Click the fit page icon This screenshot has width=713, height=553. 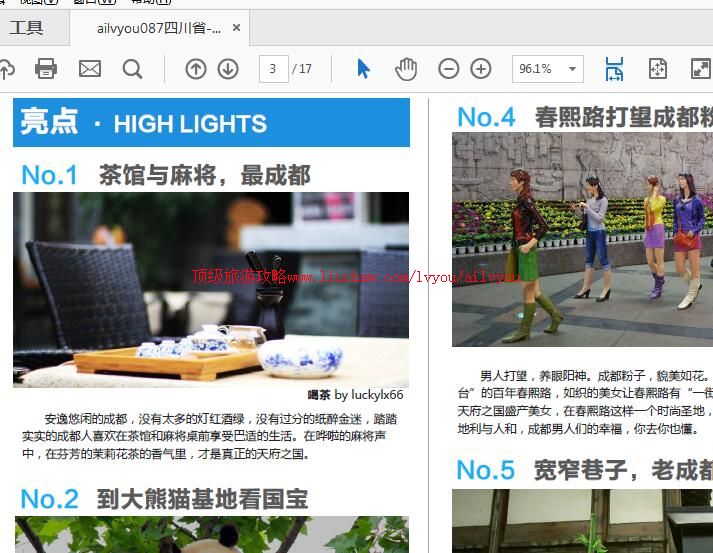[657, 69]
